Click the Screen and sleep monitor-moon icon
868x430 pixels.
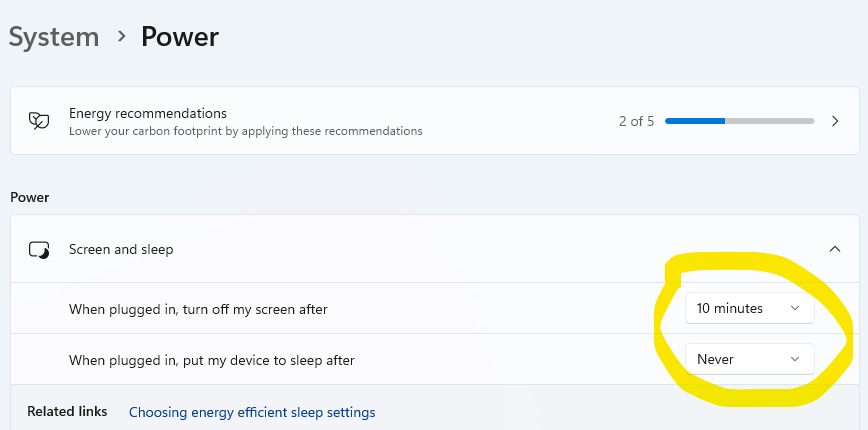pos(39,250)
